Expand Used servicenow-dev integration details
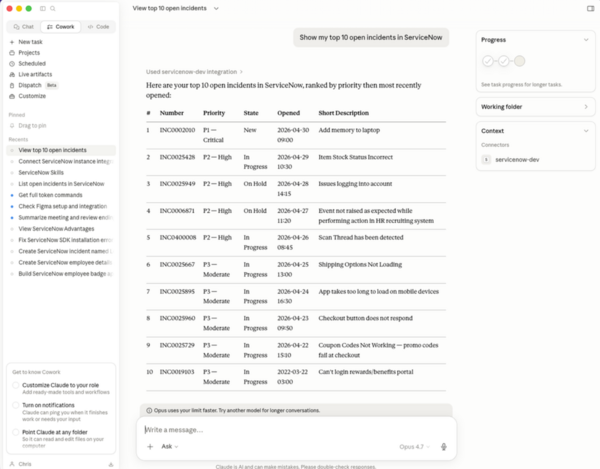600x469 pixels. click(x=194, y=72)
